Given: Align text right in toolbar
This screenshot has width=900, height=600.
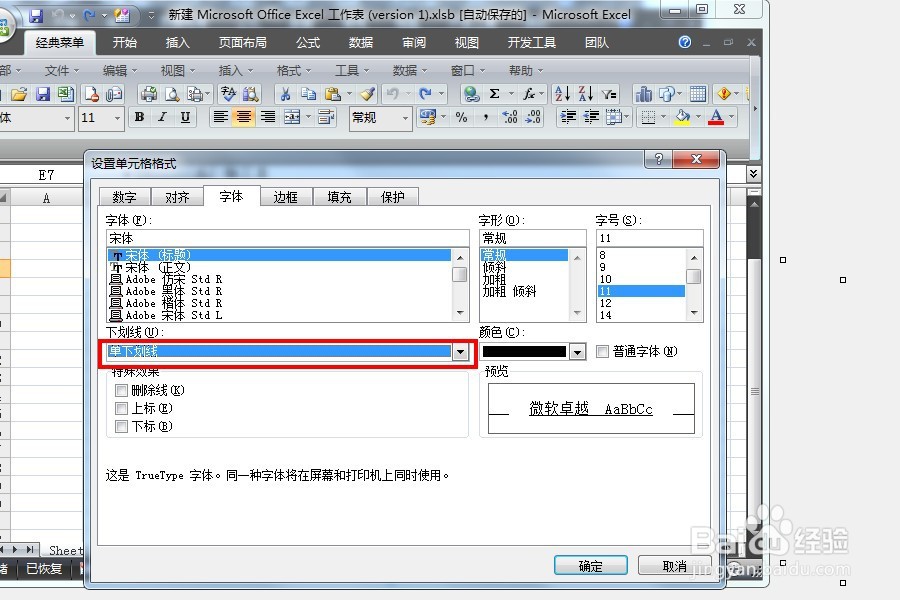Looking at the screenshot, I should click(x=267, y=117).
